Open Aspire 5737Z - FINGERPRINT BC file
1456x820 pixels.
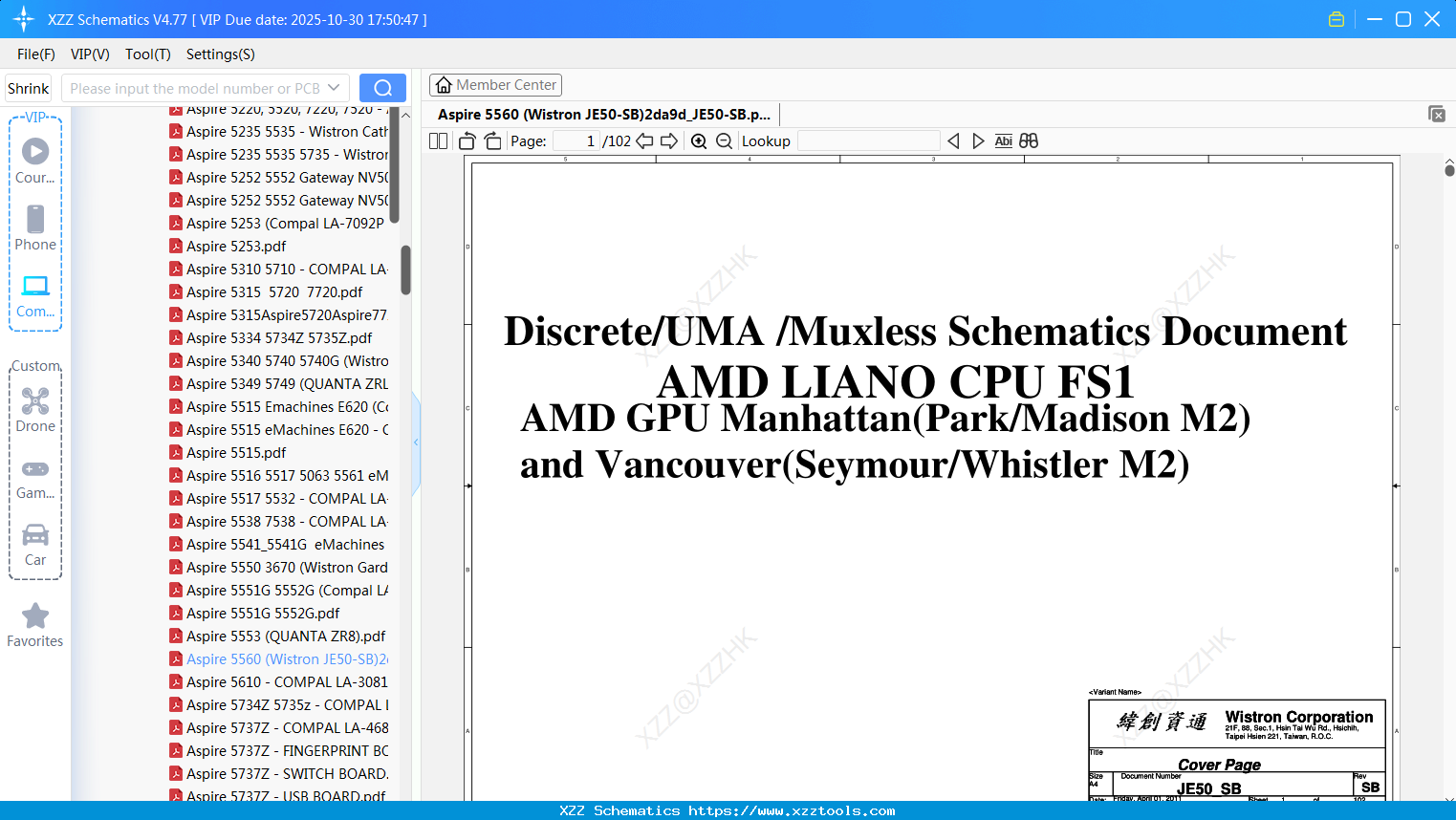(x=287, y=751)
